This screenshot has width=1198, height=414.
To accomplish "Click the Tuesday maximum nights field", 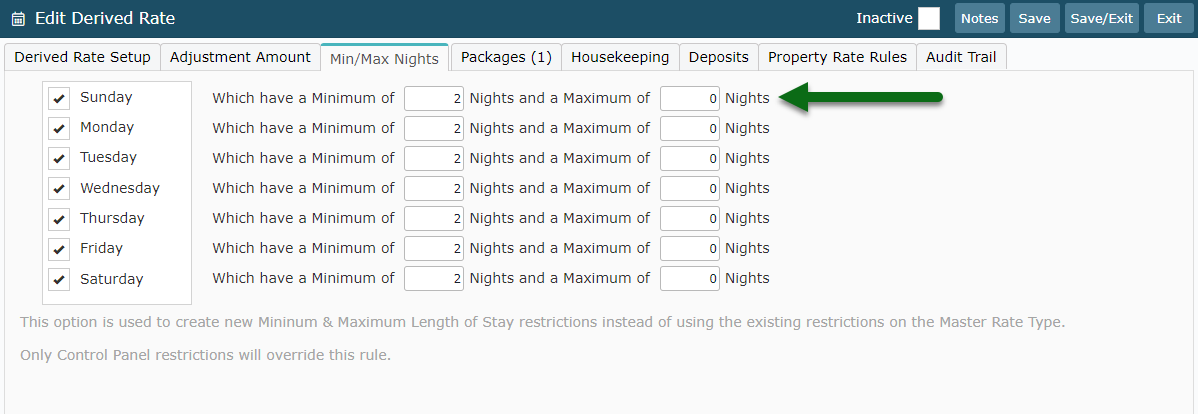I will tap(690, 158).
